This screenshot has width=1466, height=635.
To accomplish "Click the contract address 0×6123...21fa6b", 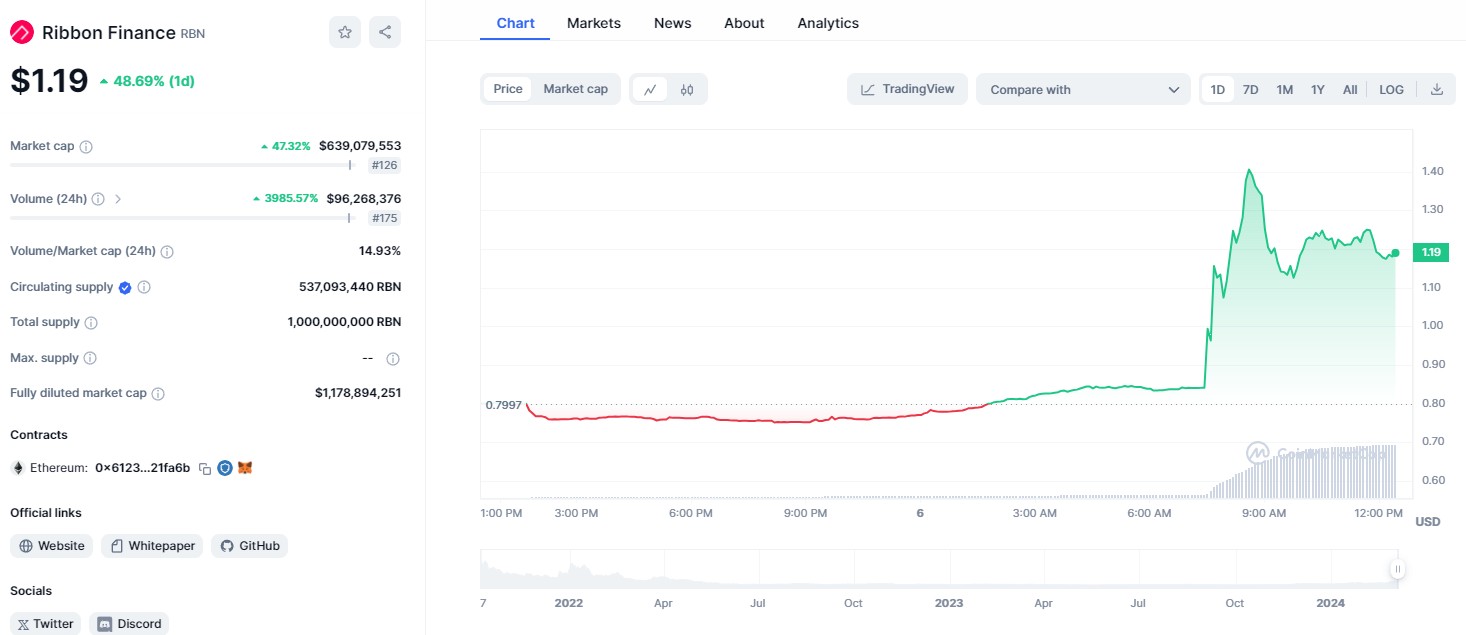I will pos(142,468).
